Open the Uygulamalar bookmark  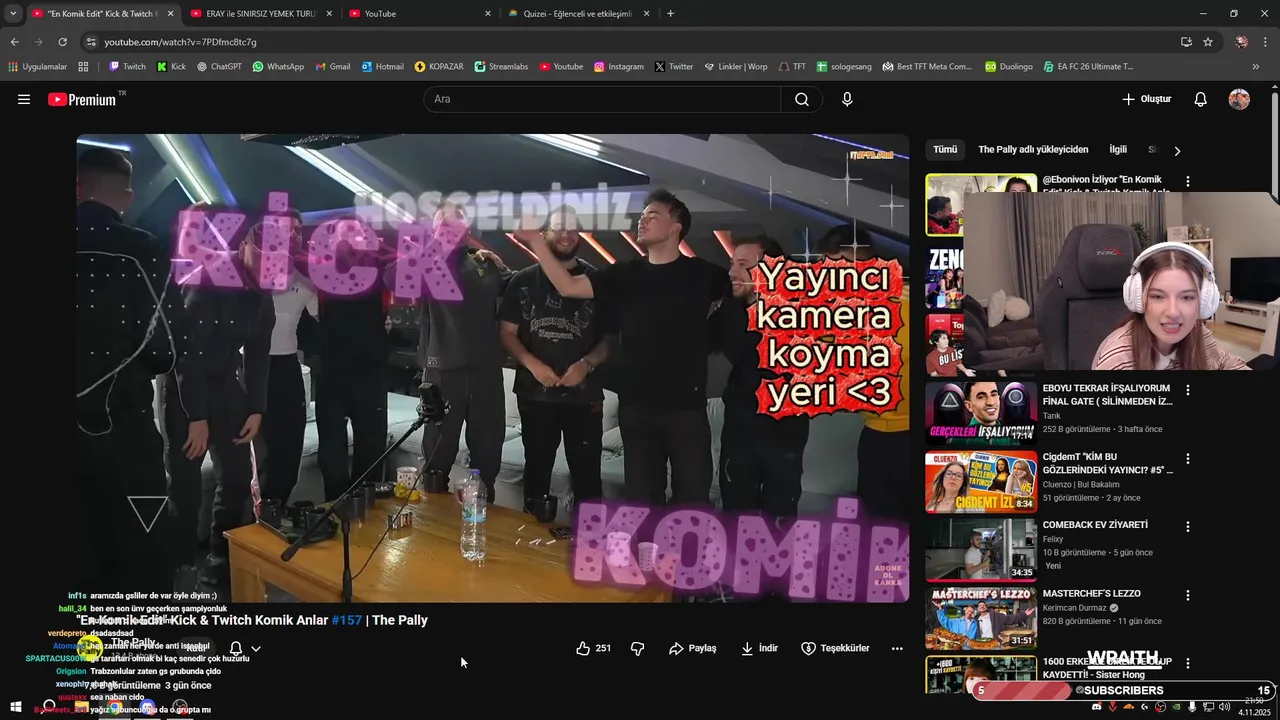point(37,67)
